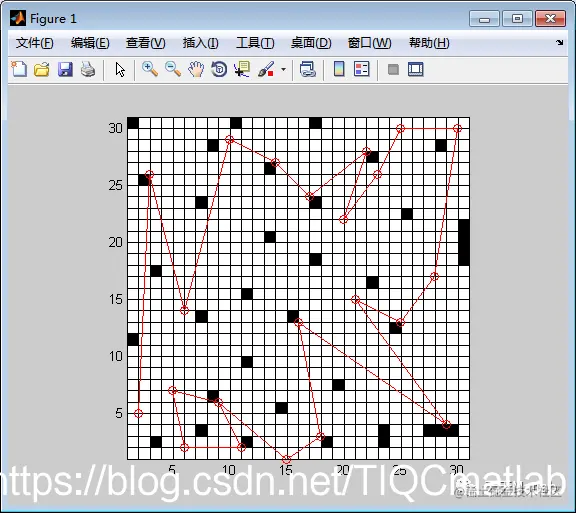Click the y-axis tick label 30

tap(115, 128)
